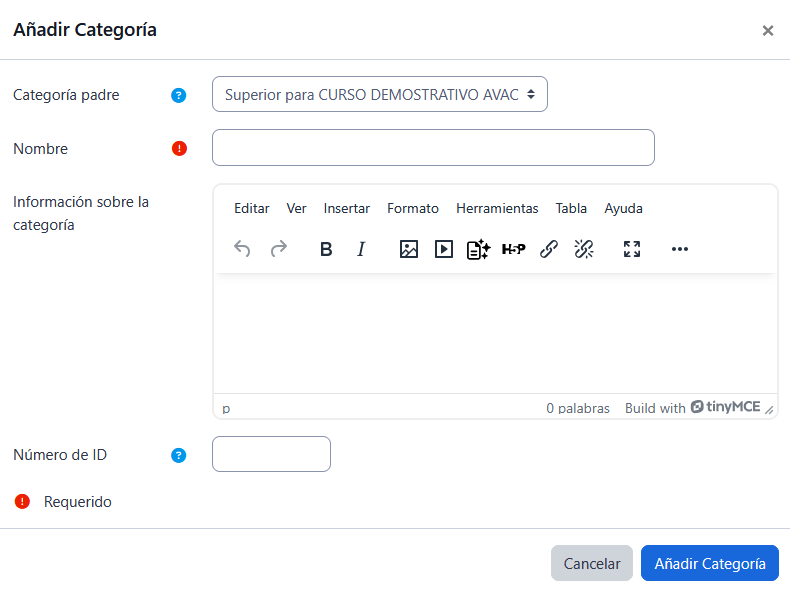Click the Undo arrow in editor toolbar
The height and width of the screenshot is (593, 790).
point(242,249)
